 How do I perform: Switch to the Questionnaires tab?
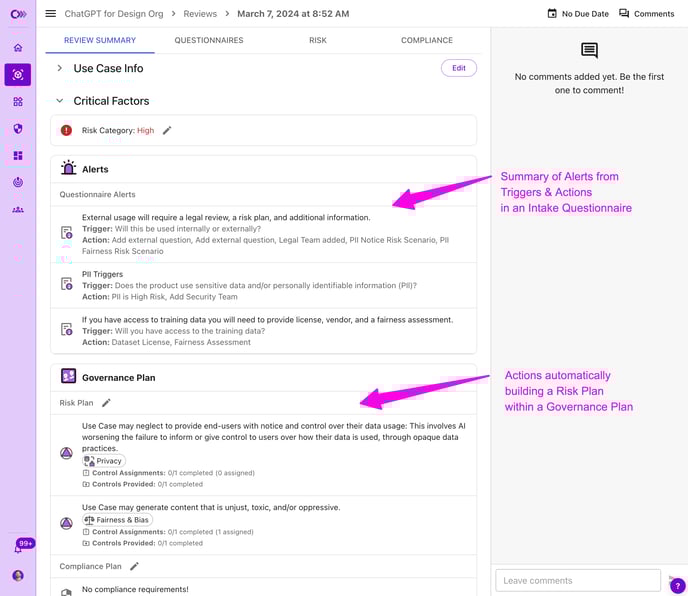click(x=209, y=40)
